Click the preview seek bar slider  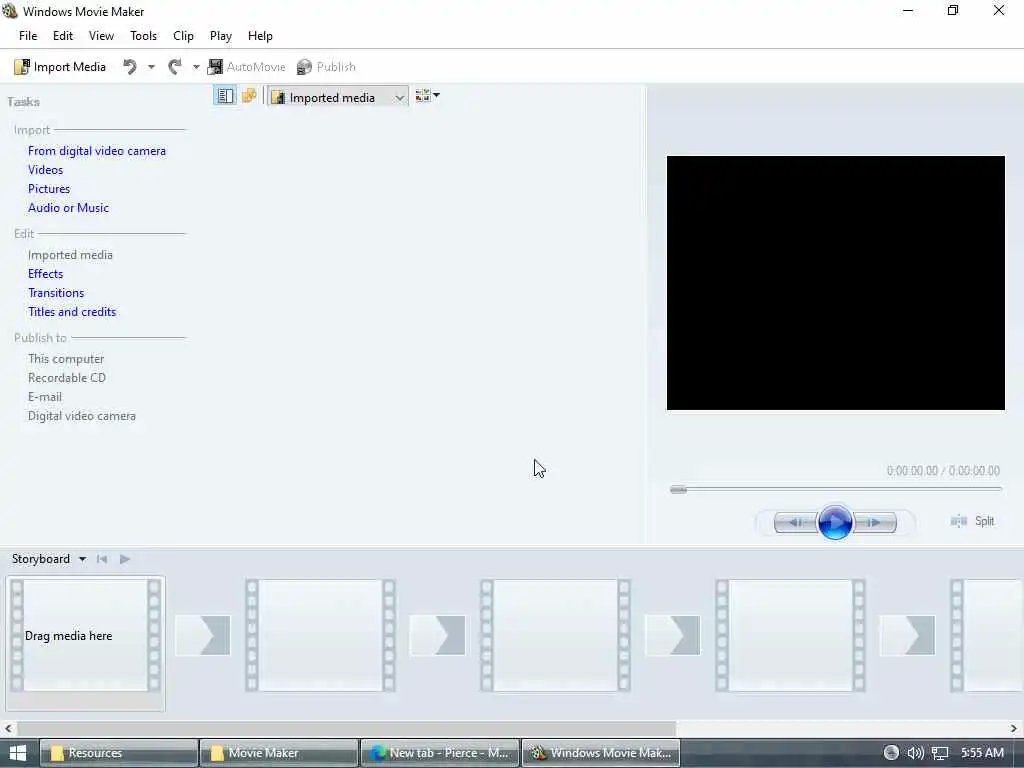tap(678, 489)
